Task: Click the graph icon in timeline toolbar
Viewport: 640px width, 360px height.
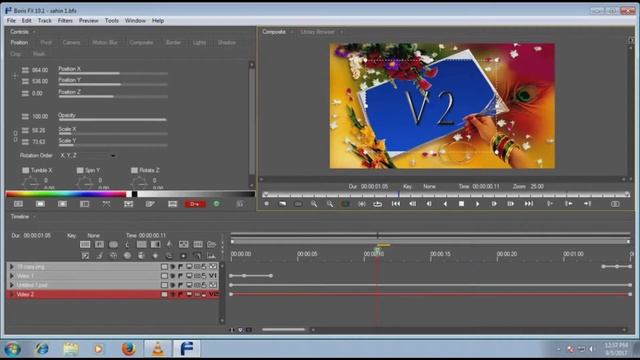Action: click(x=211, y=256)
